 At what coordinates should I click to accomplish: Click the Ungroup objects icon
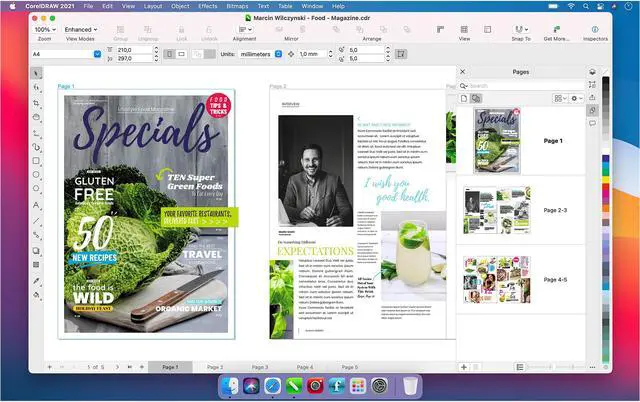(x=148, y=30)
